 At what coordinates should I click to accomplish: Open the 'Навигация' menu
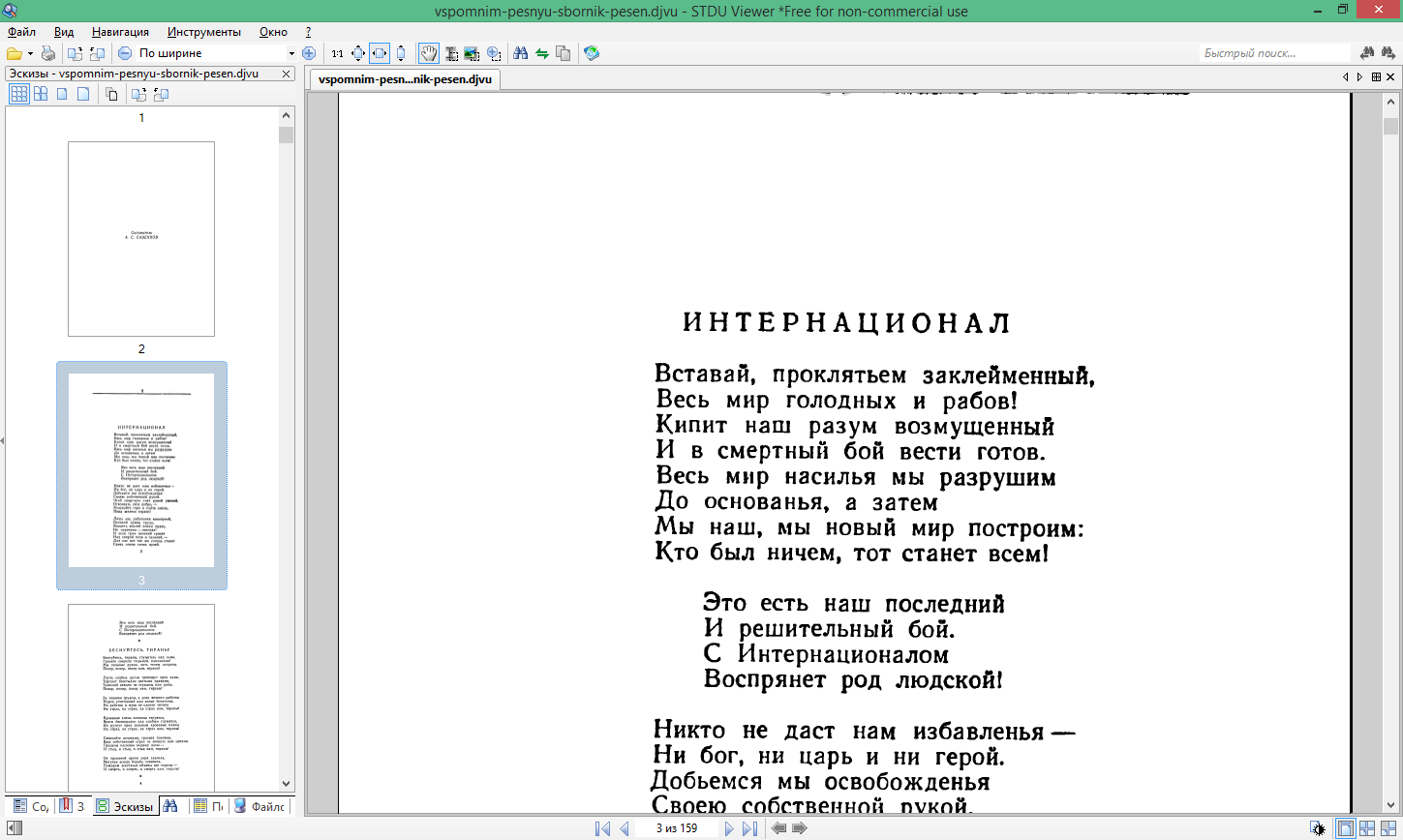[x=120, y=32]
